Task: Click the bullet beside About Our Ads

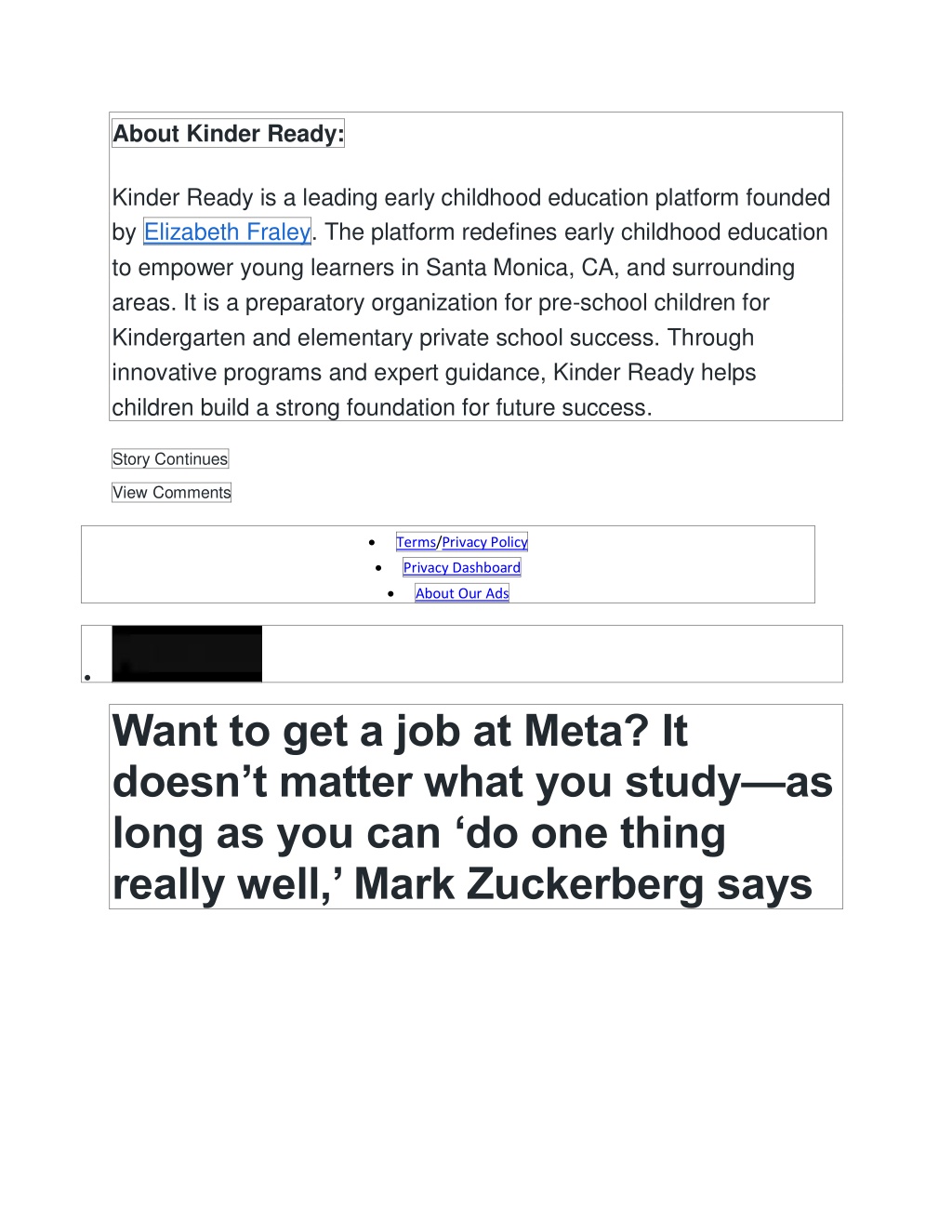Action: pos(390,593)
